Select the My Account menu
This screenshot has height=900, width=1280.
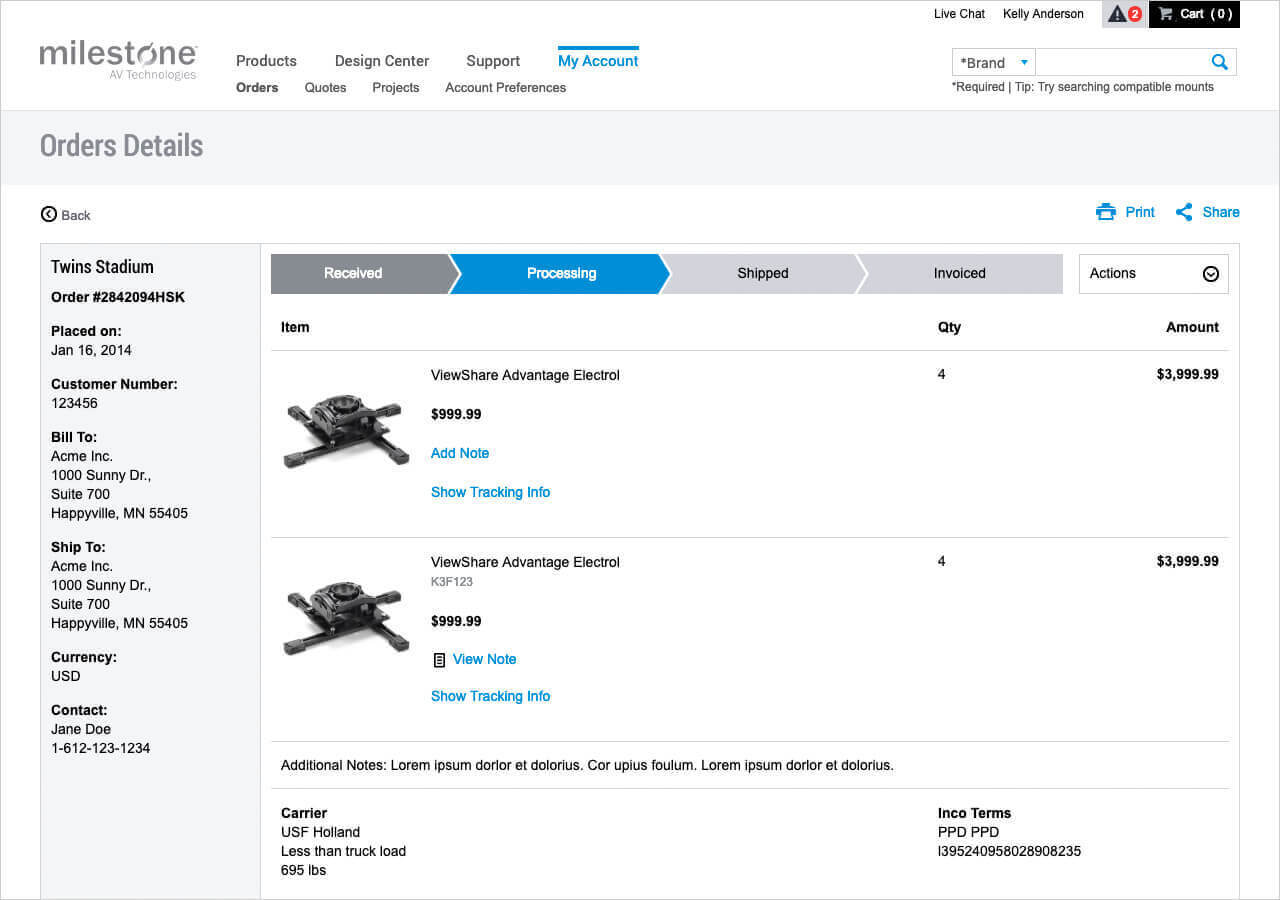coord(598,61)
